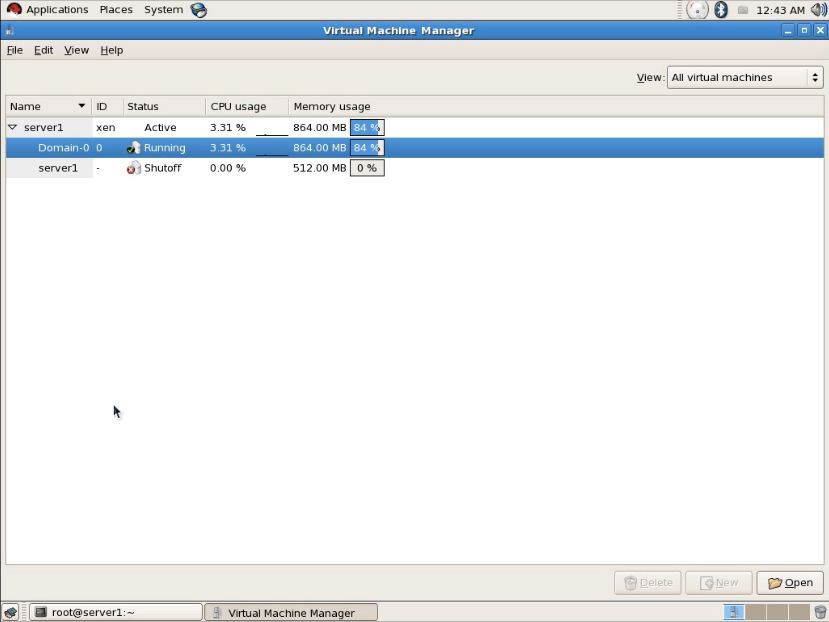Open the volume control speaker icon
Viewport: 829px width, 622px height.
coord(819,10)
